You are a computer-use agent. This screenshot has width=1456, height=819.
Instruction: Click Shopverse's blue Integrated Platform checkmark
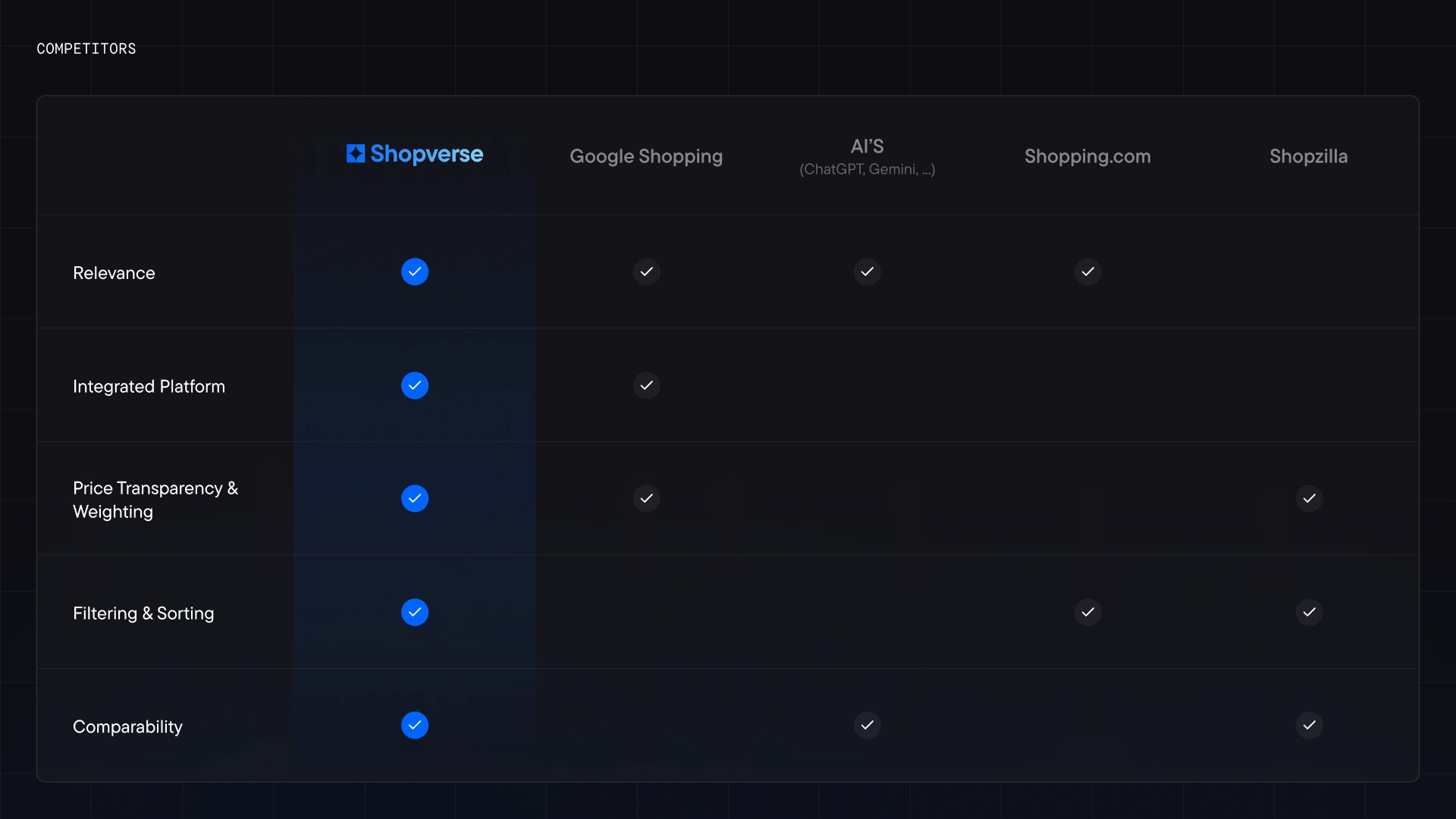(415, 385)
